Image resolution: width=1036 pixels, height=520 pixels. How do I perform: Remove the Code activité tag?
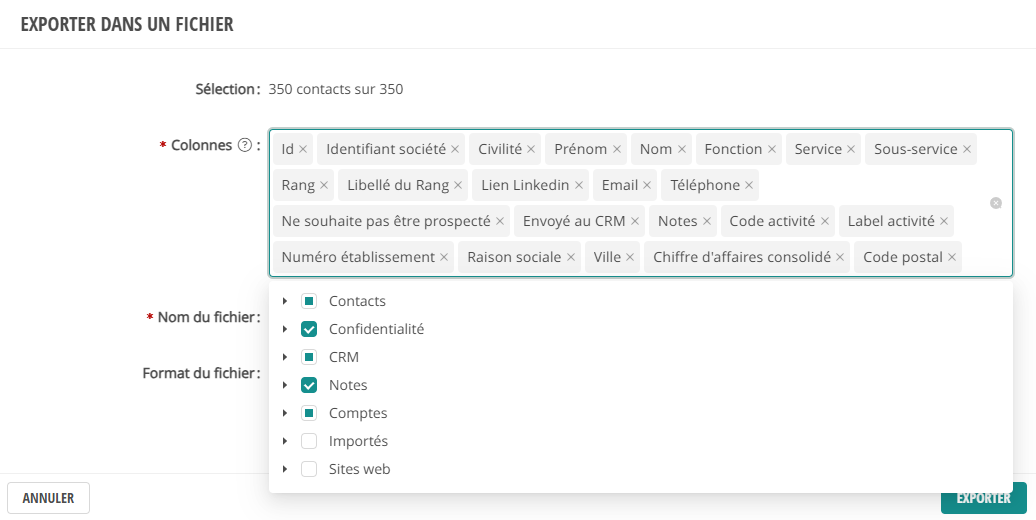(825, 221)
